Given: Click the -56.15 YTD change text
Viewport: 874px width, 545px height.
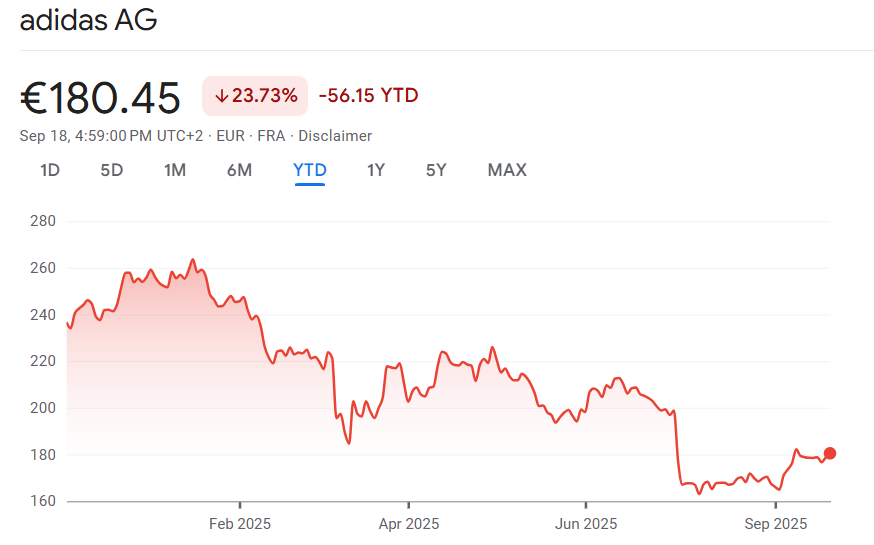Looking at the screenshot, I should coord(368,96).
